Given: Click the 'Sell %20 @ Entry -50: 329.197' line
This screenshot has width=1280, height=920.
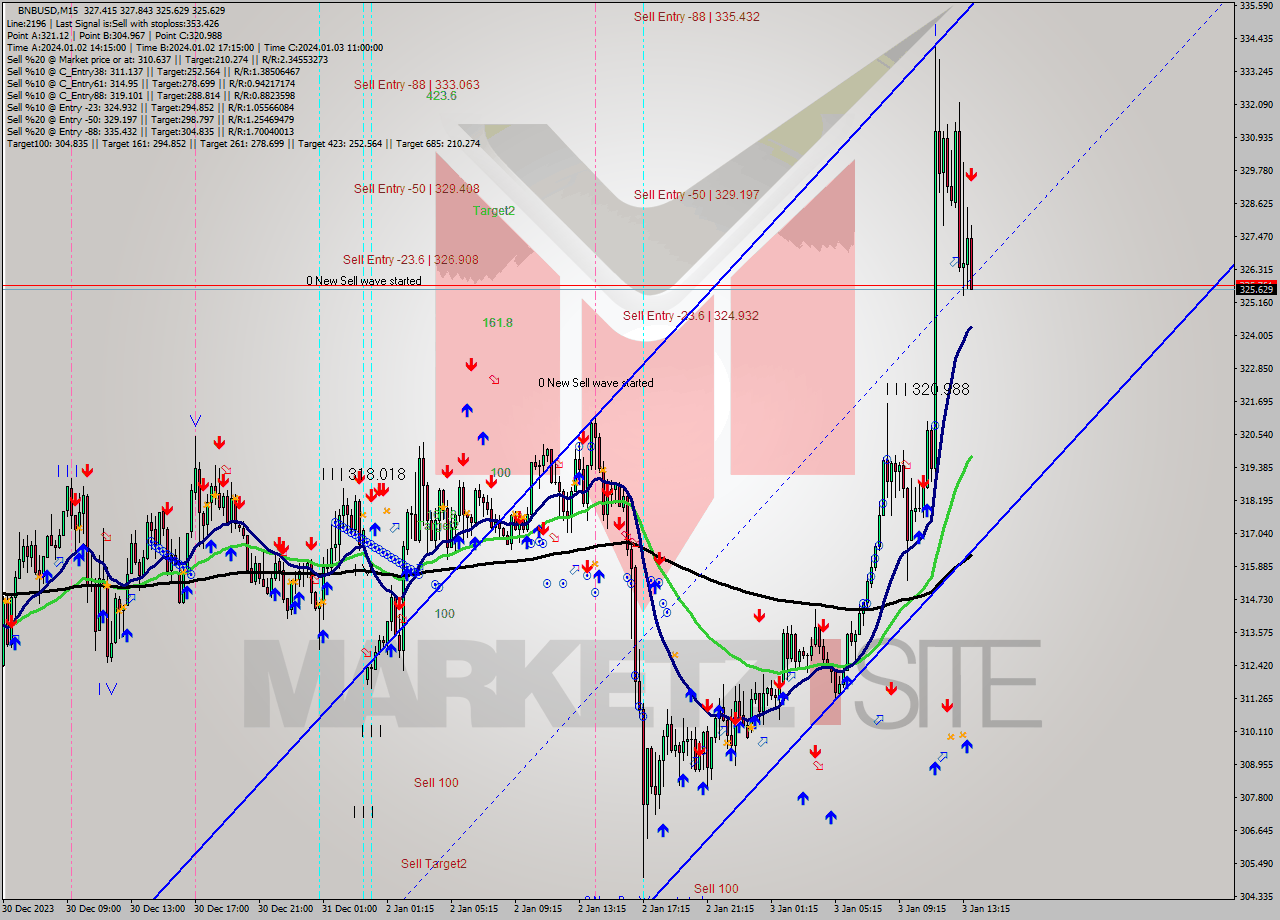Looking at the screenshot, I should (150, 119).
